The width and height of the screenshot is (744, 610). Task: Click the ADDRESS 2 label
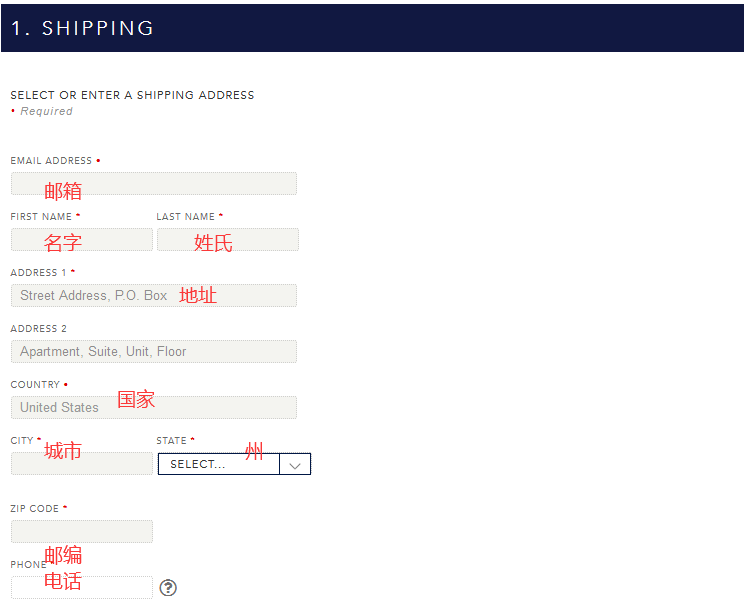[x=39, y=329]
